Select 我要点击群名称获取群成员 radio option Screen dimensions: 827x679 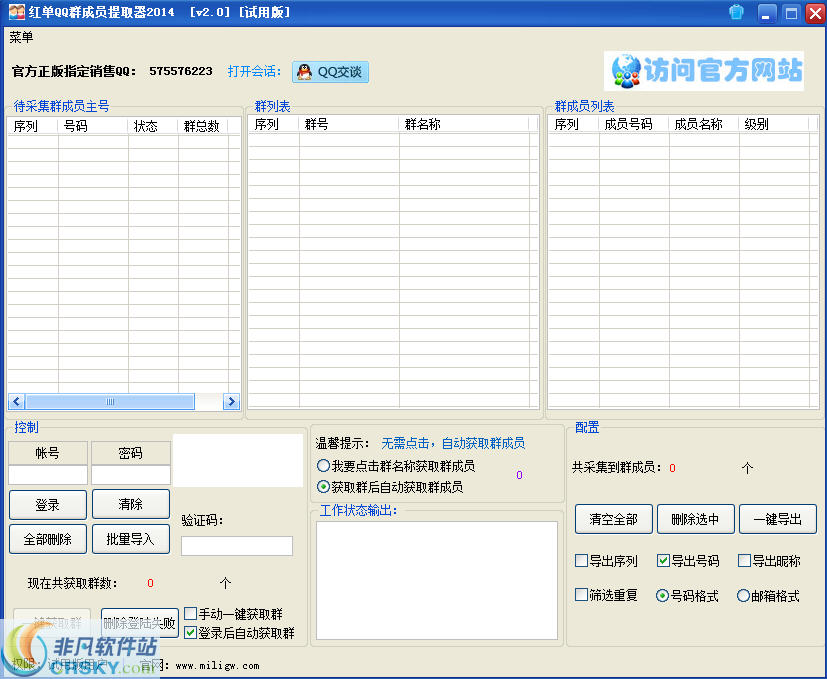(323, 466)
